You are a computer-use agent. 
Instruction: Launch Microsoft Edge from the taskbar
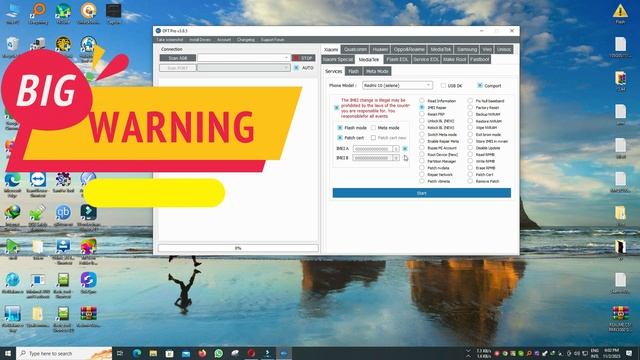(137, 353)
